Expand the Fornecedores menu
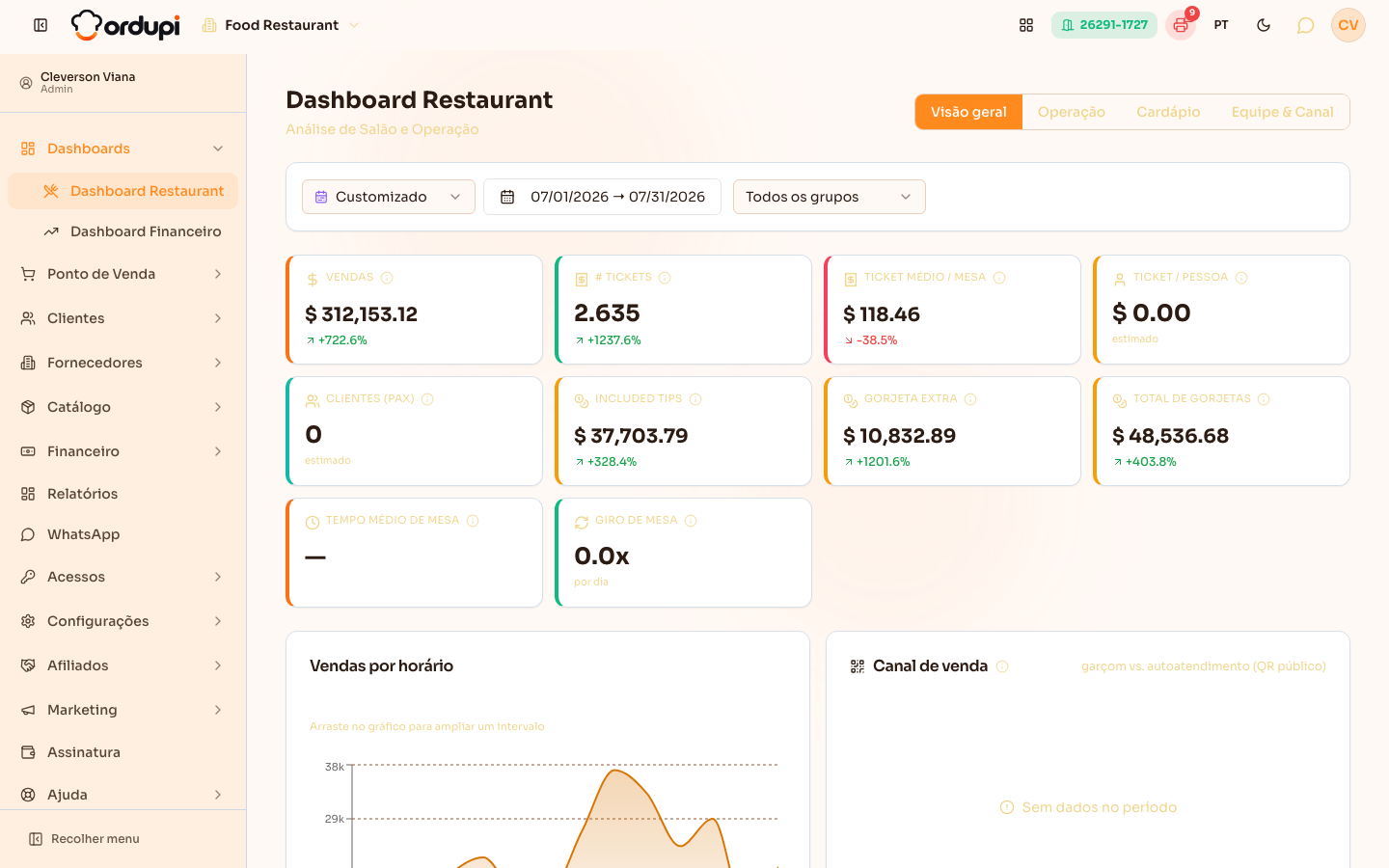The width and height of the screenshot is (1389, 868). [x=123, y=363]
